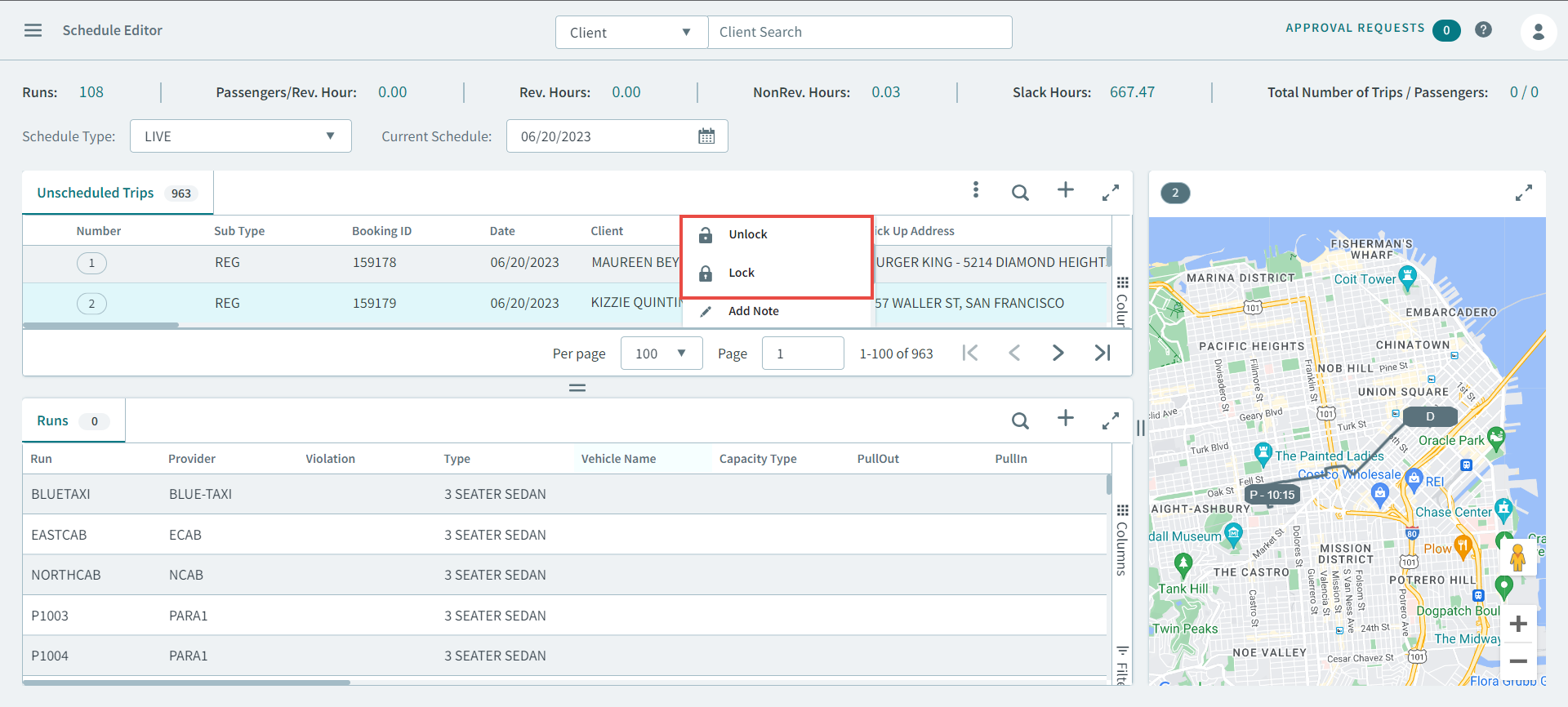1568x707 pixels.
Task: Open Columns sidebar in Runs table
Action: [1122, 540]
